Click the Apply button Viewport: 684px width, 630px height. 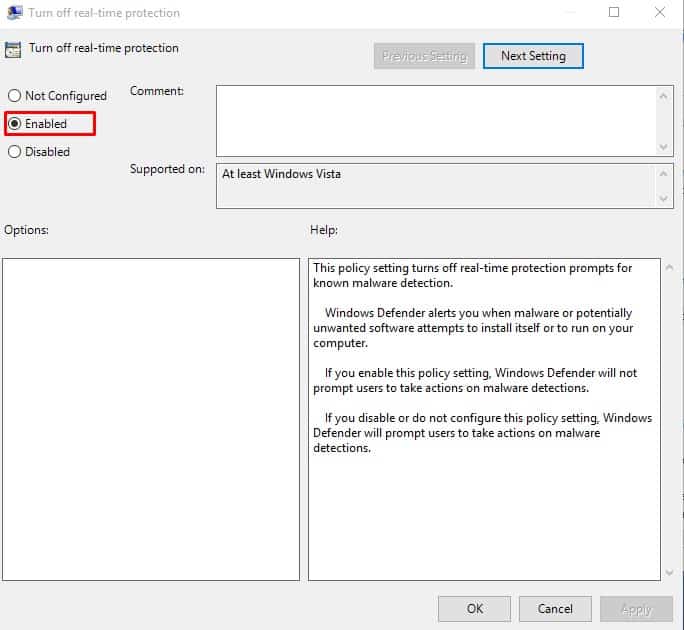(636, 609)
